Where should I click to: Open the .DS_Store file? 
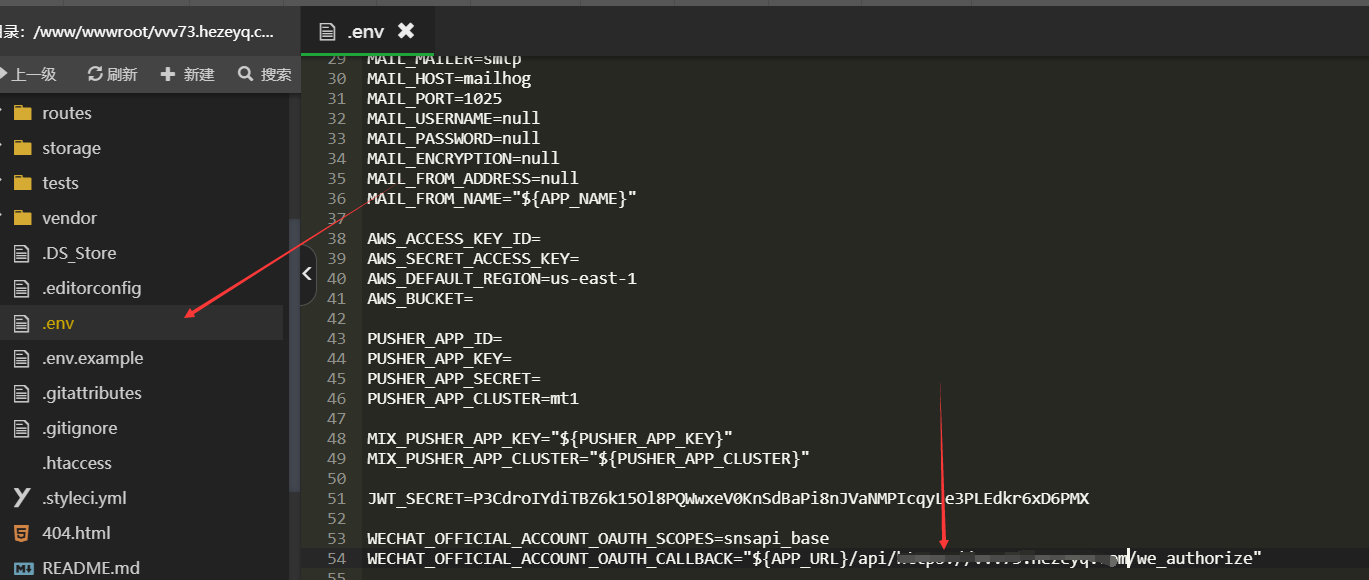(x=78, y=253)
